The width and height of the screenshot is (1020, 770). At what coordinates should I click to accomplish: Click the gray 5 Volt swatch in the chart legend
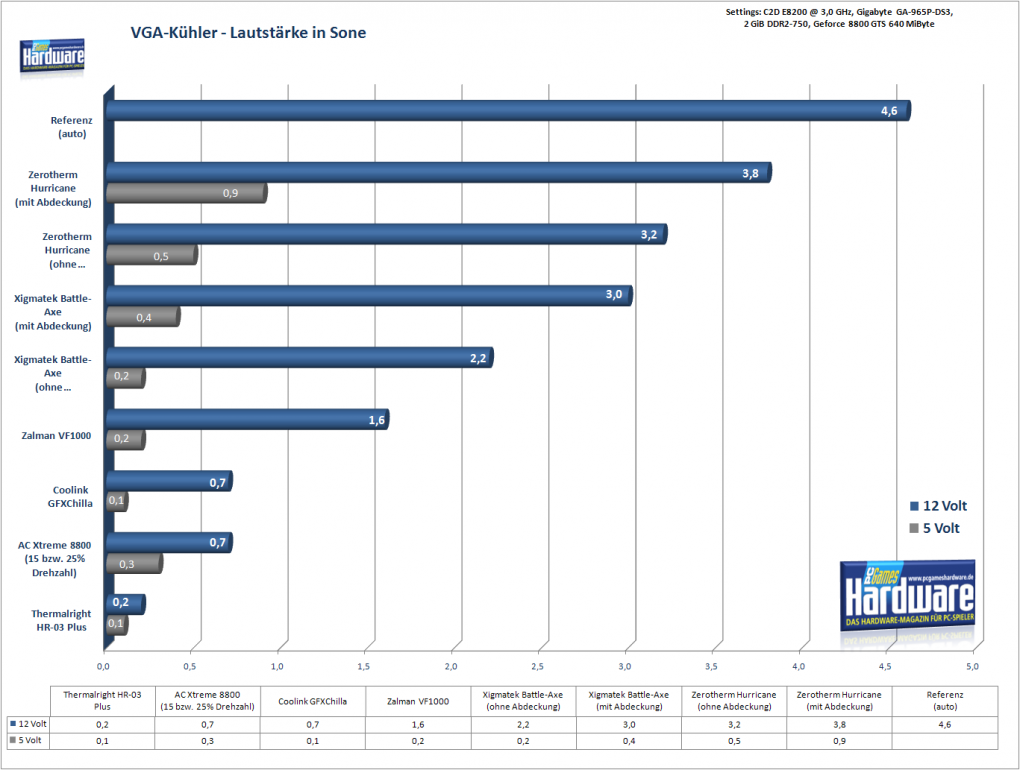click(x=914, y=528)
